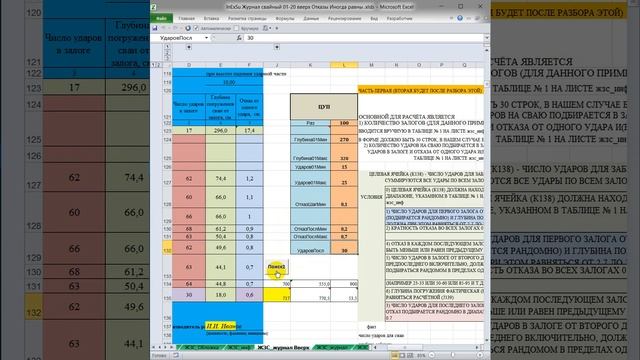
Task: Go to previous sheet tab arrow
Action: [x=160, y=347]
